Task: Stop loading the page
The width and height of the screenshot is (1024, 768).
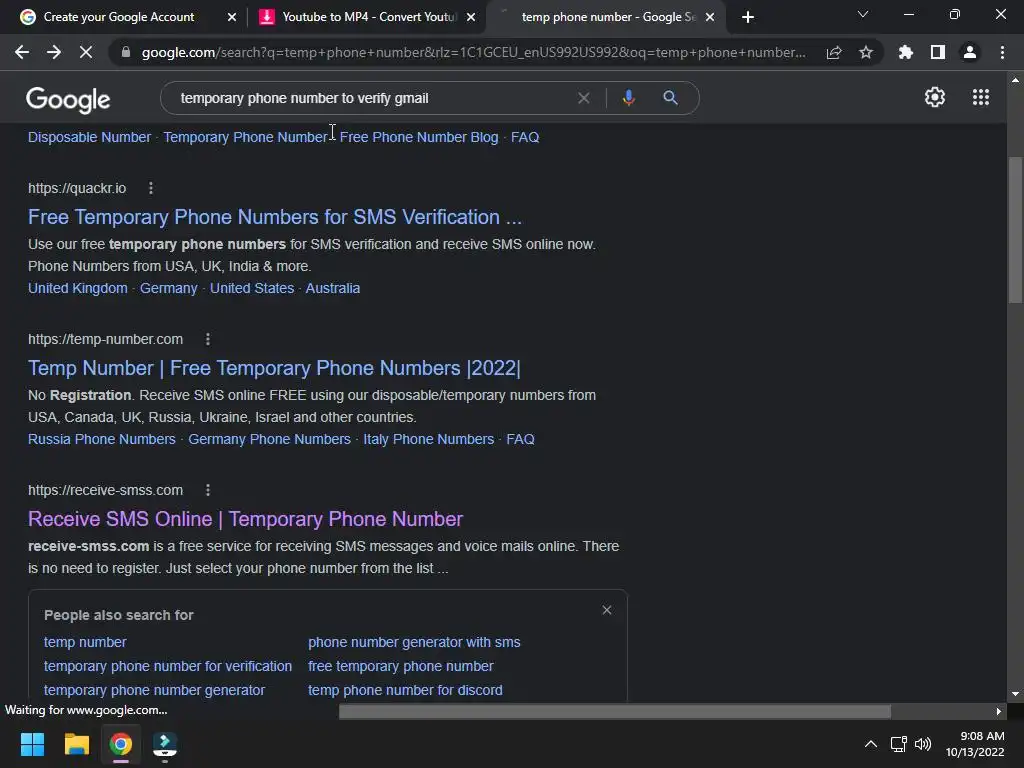Action: click(86, 52)
